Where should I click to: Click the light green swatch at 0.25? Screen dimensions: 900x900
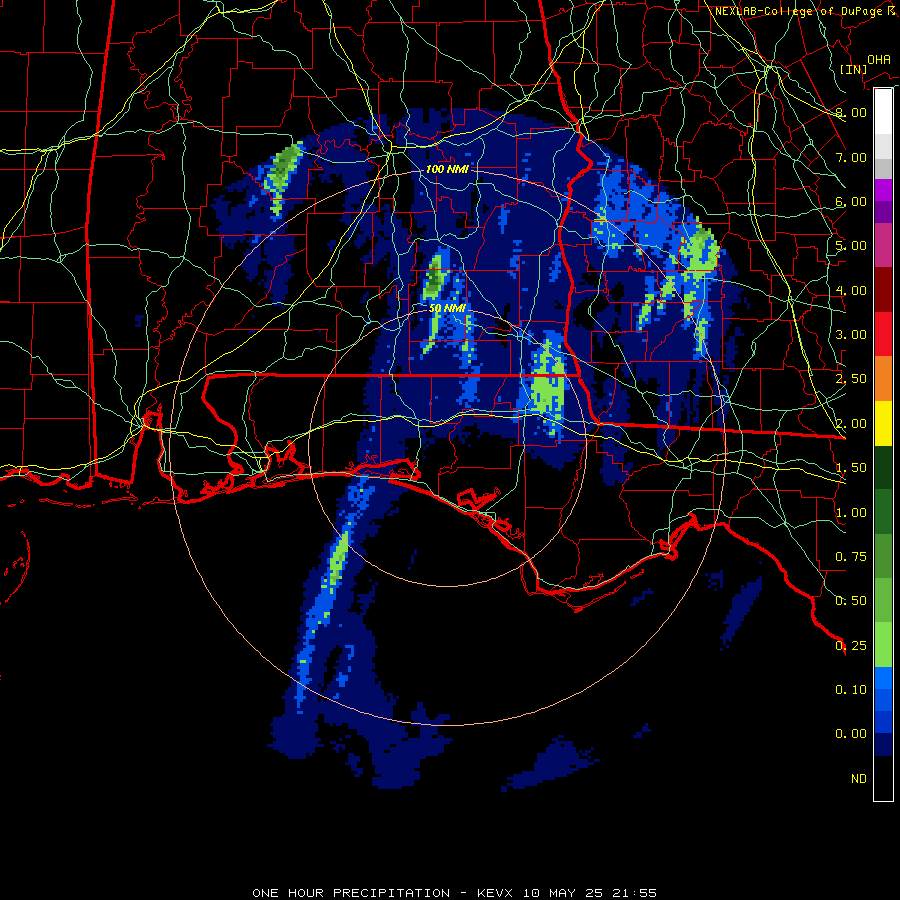point(883,645)
